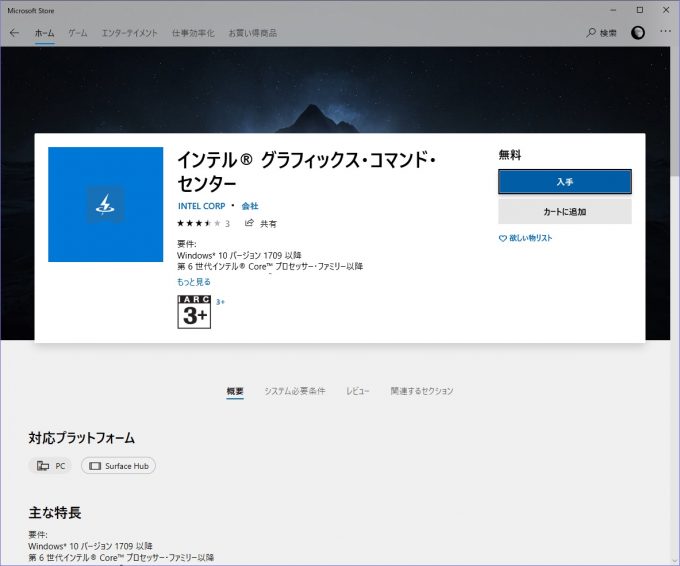Click the 共有 share label
The width and height of the screenshot is (680, 566).
pos(268,224)
